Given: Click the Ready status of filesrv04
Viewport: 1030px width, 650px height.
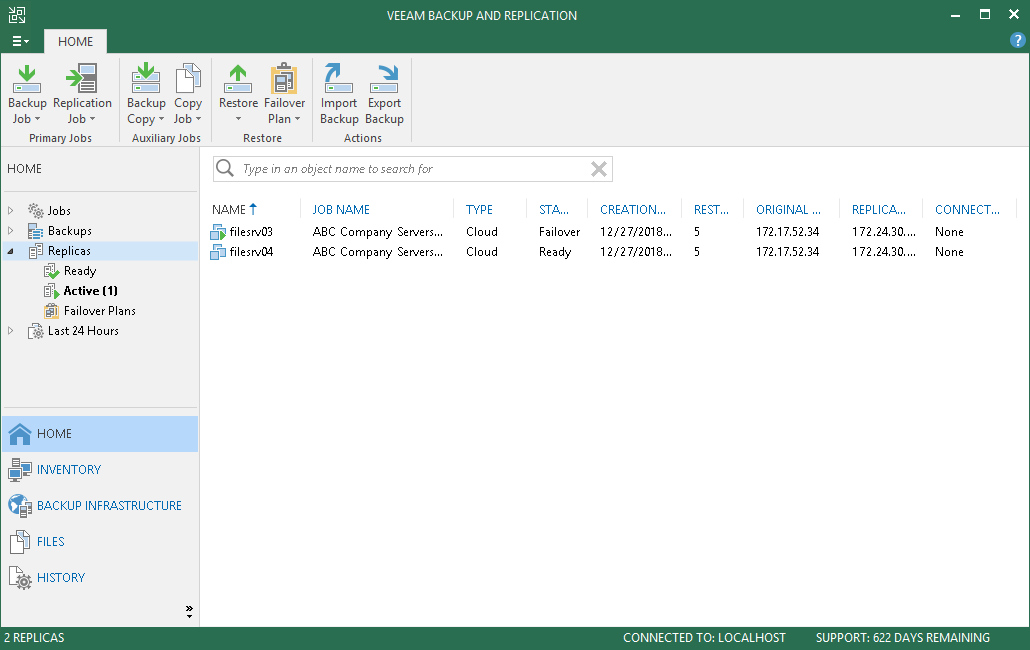Looking at the screenshot, I should 555,251.
